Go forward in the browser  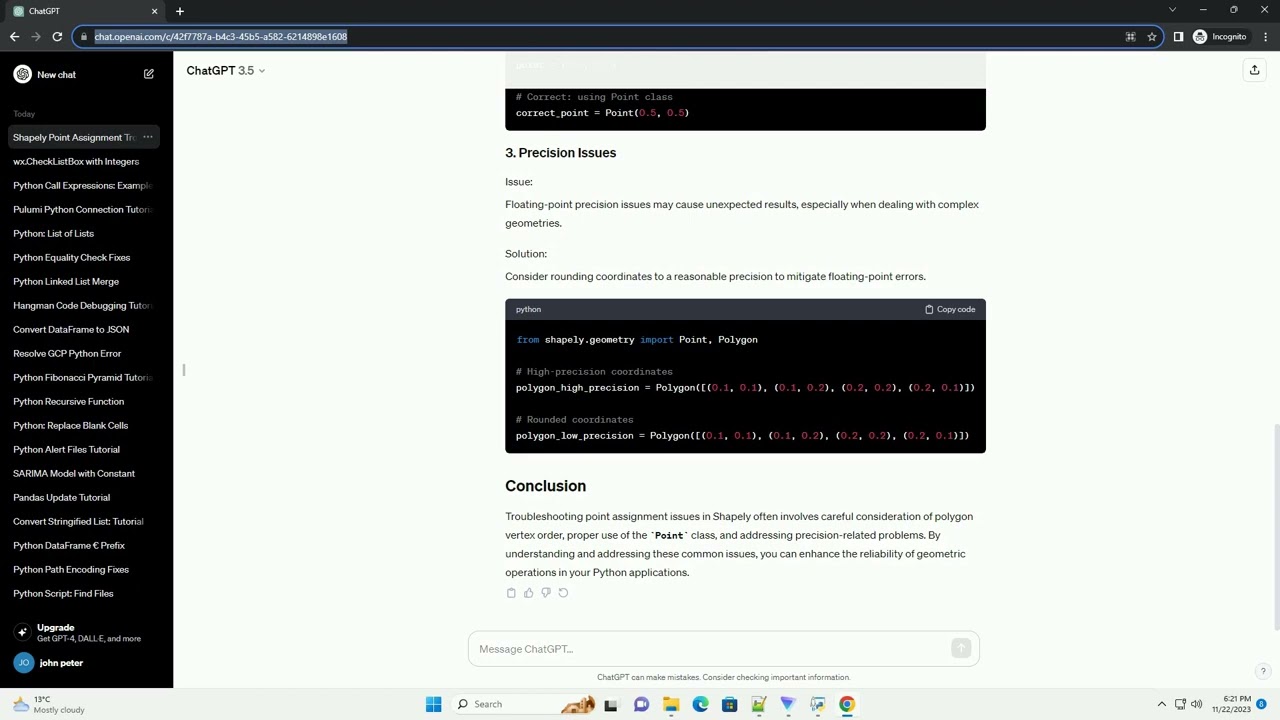[36, 36]
